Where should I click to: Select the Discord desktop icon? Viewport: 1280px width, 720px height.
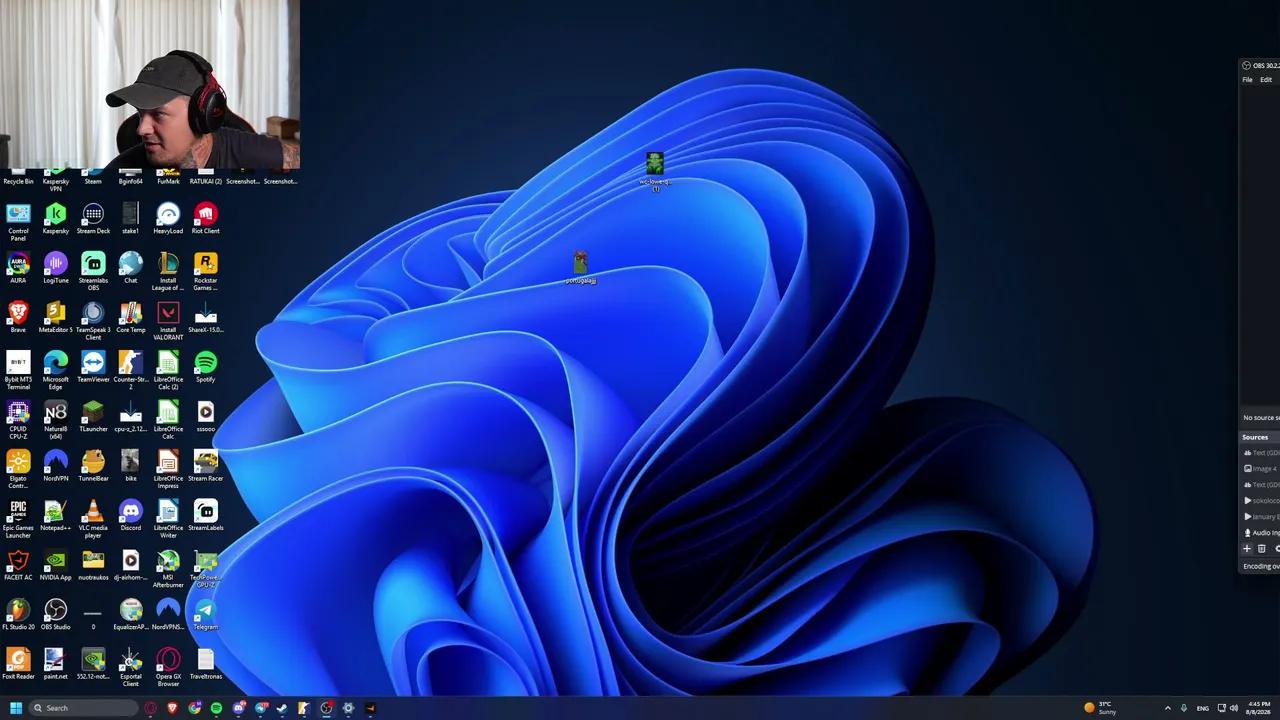130,516
